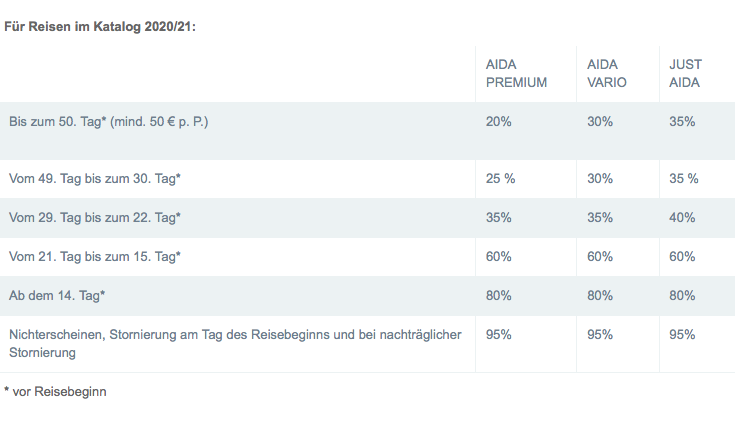
Task: Select 95% in the JUST AIDA column
Action: [682, 334]
